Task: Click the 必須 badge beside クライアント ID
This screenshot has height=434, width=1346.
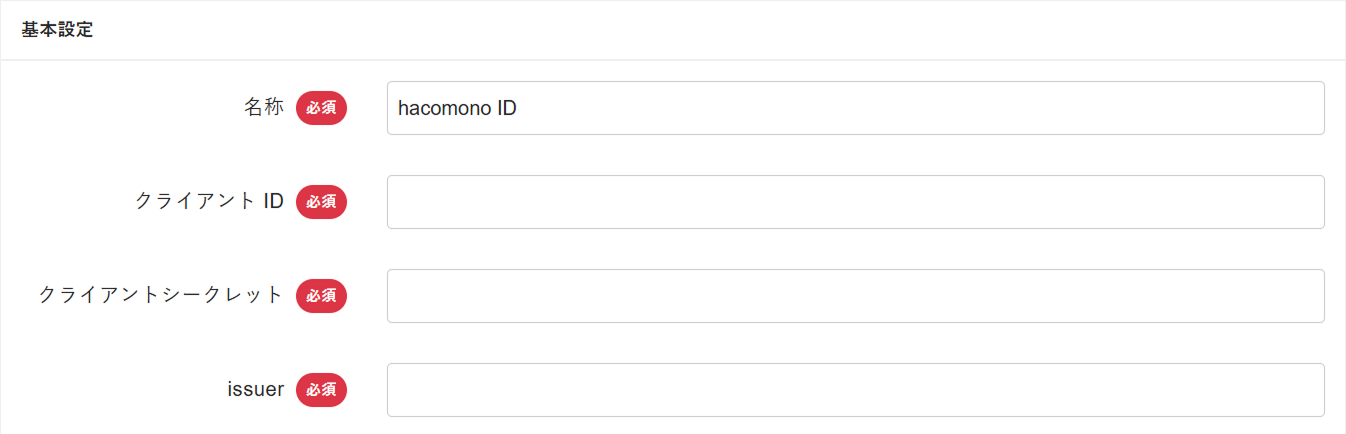Action: pos(321,202)
